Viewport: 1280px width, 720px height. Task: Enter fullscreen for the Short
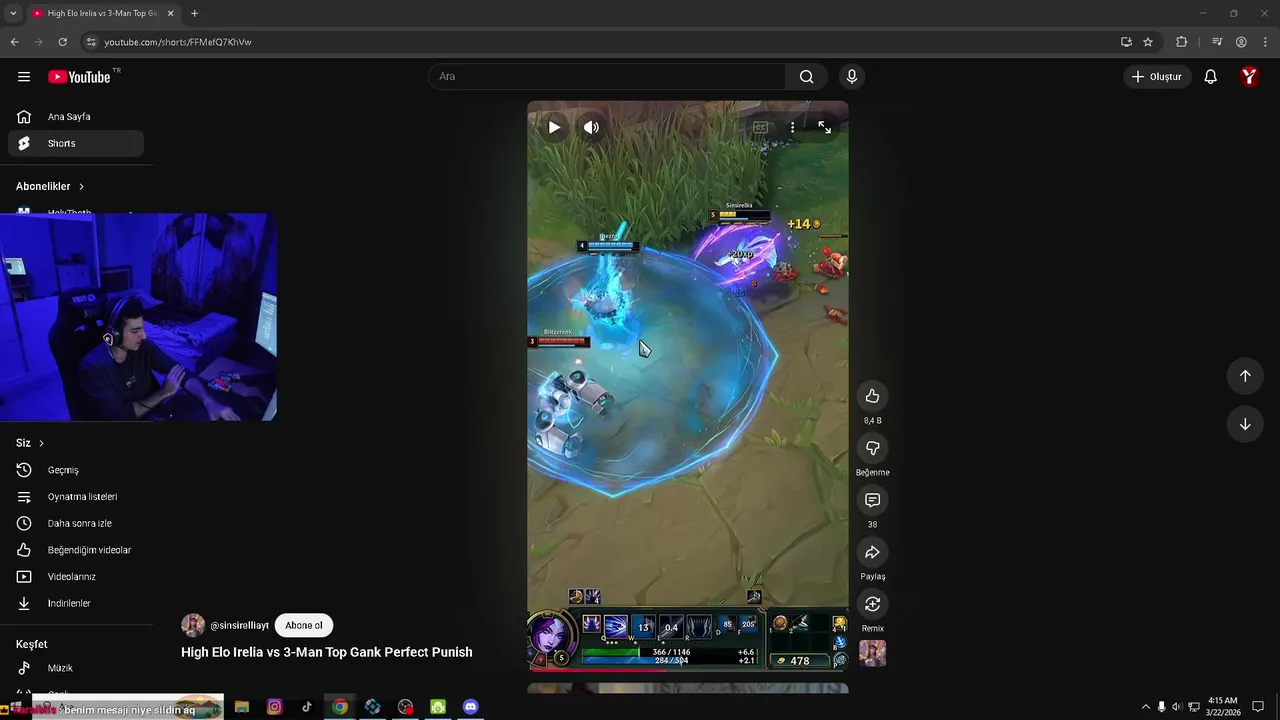824,127
